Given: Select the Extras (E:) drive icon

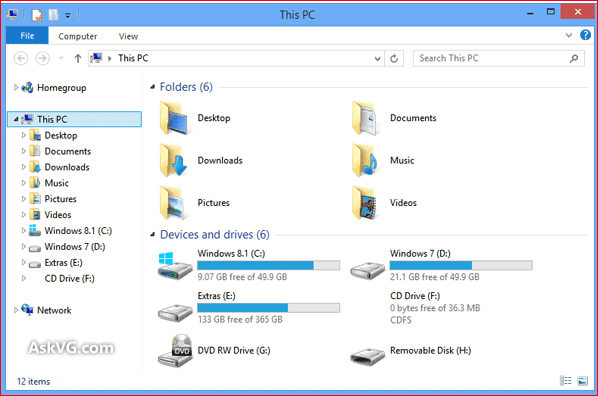Looking at the screenshot, I should point(175,312).
